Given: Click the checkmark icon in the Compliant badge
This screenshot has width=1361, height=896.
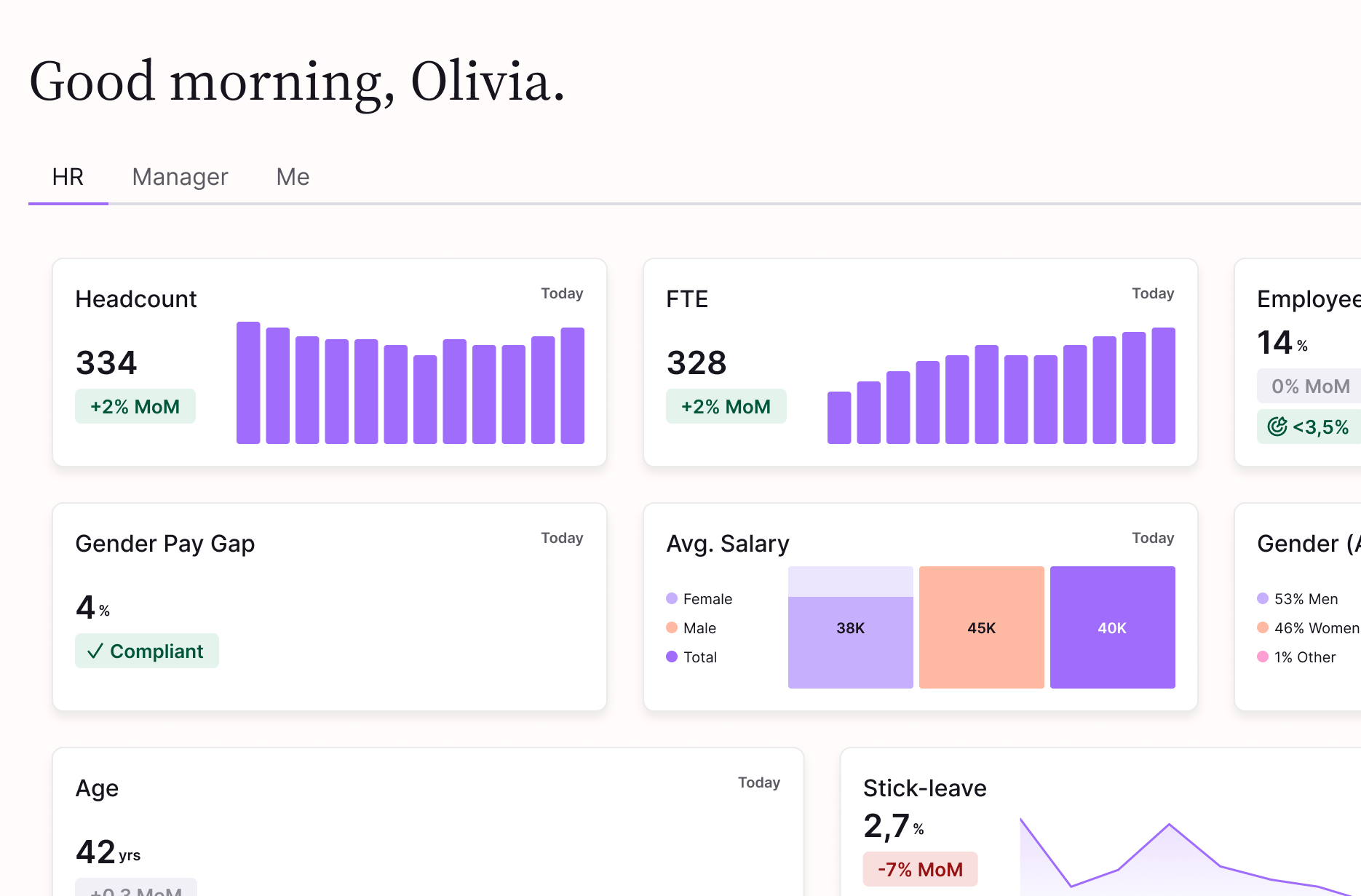Looking at the screenshot, I should click(x=95, y=651).
